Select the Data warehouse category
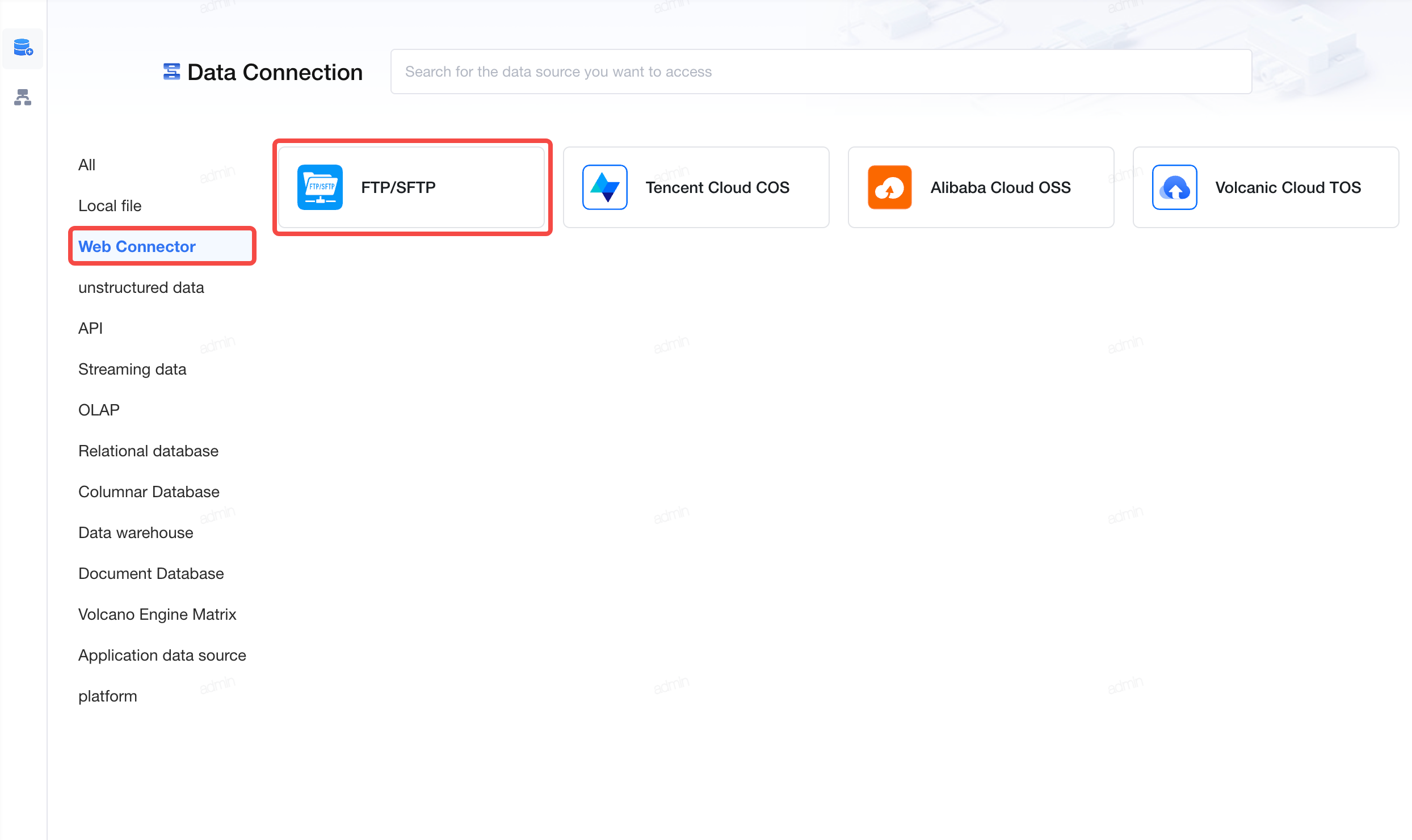This screenshot has width=1412, height=840. pyautogui.click(x=136, y=532)
